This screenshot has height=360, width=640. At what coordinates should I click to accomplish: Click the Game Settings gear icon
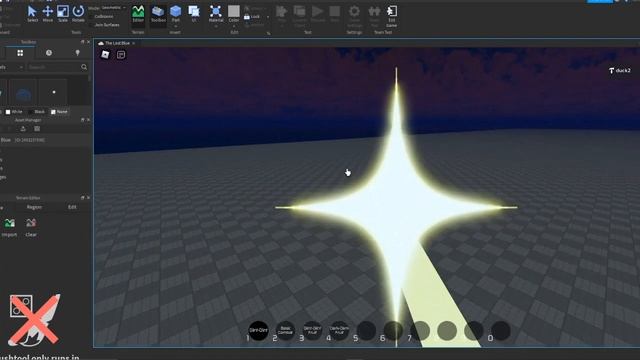[x=354, y=11]
